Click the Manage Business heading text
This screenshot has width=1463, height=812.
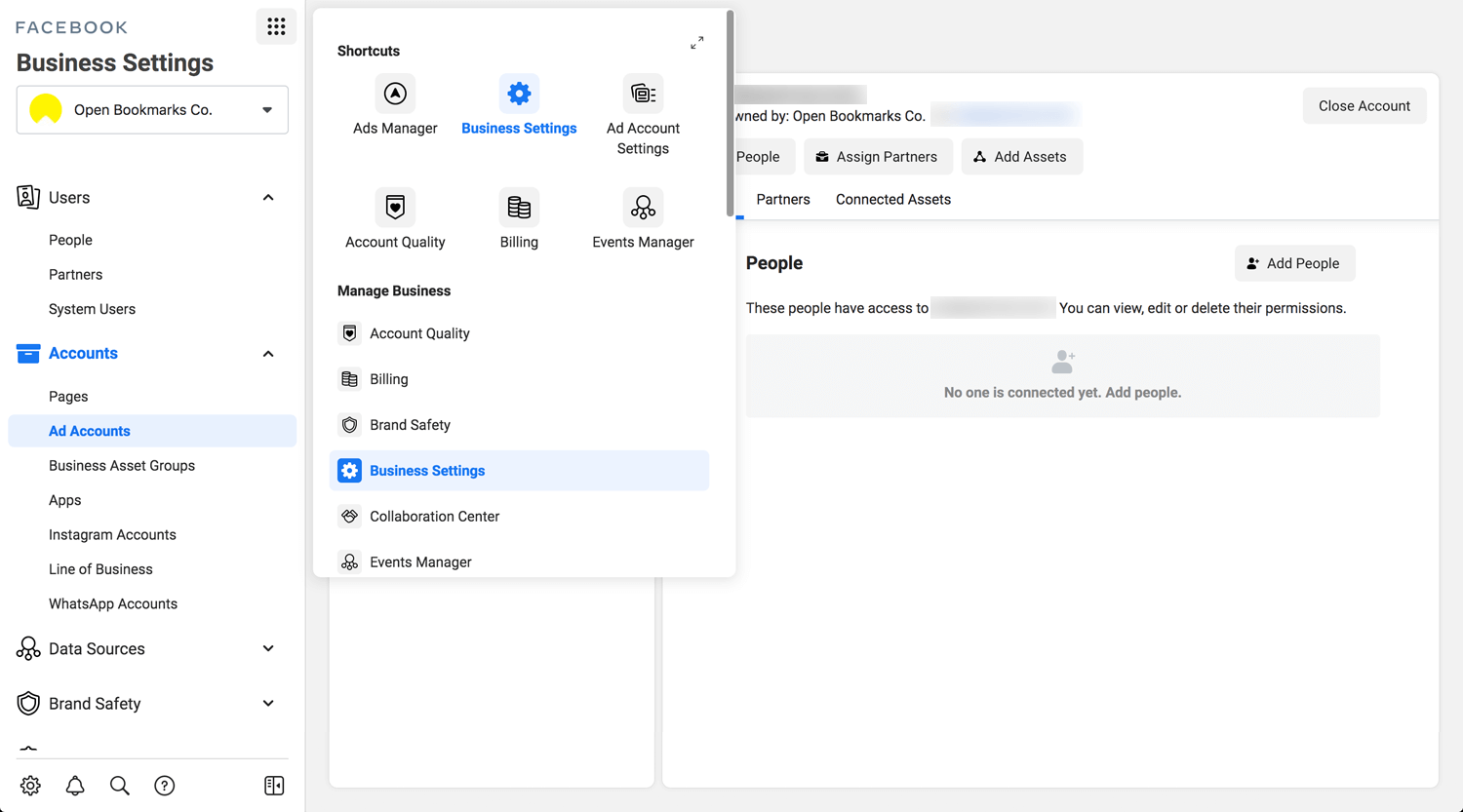tap(394, 290)
